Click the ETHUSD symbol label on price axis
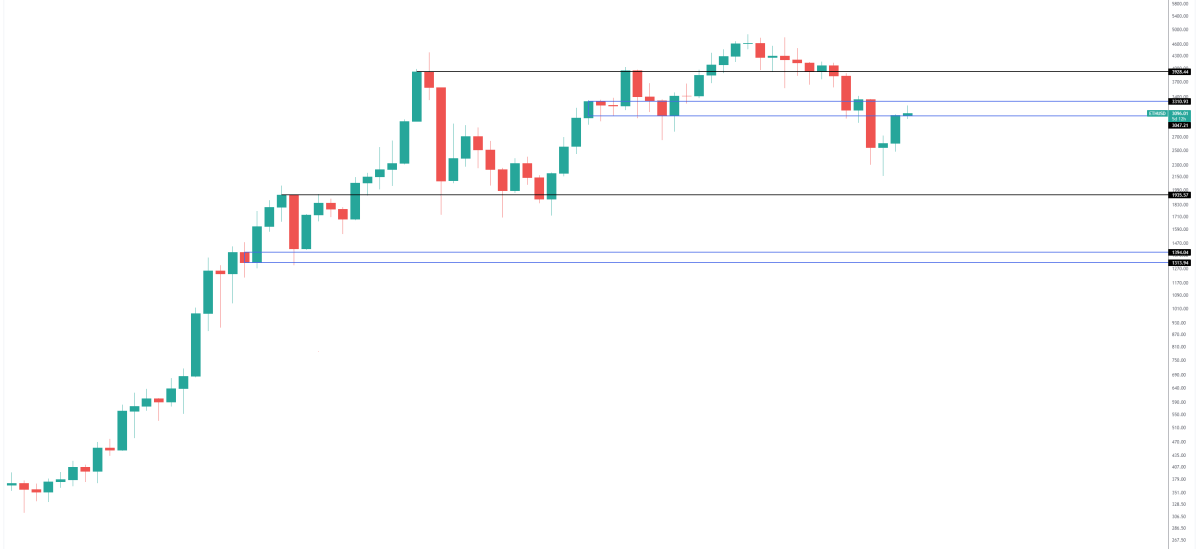The width and height of the screenshot is (1199, 549). pyautogui.click(x=1157, y=113)
